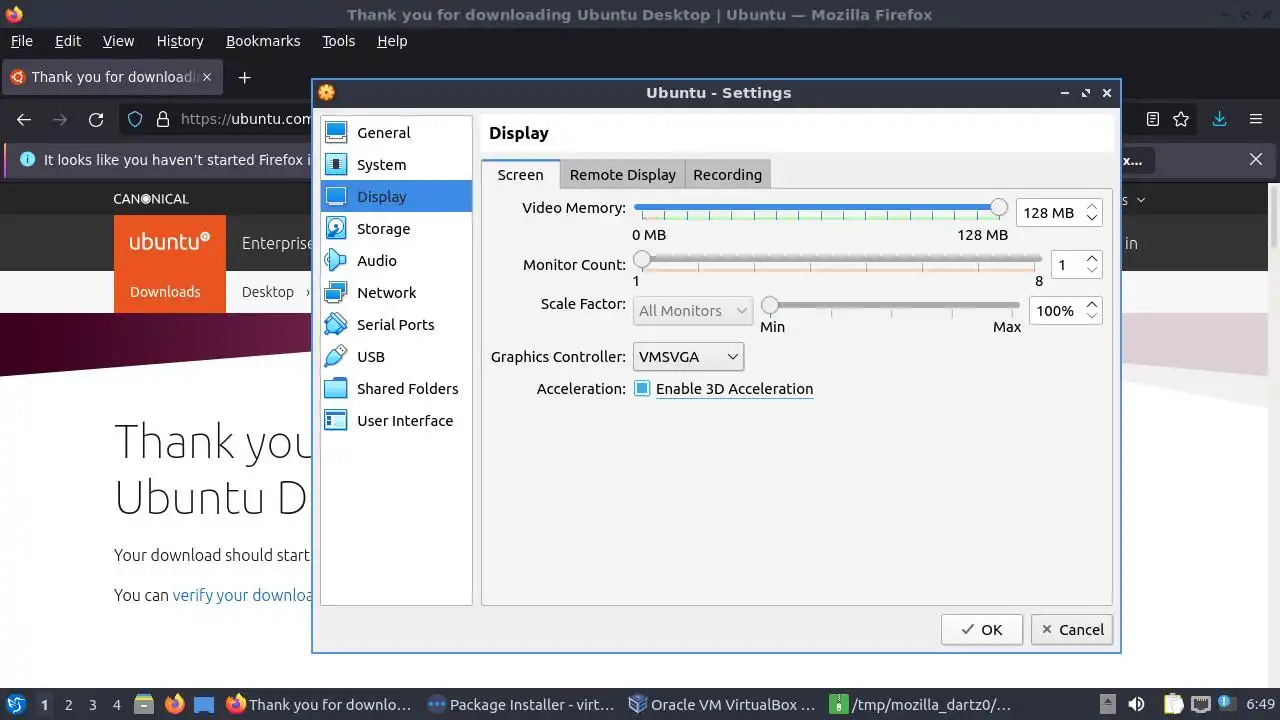The image size is (1280, 720).
Task: Launch file manager from taskbar
Action: pyautogui.click(x=144, y=704)
